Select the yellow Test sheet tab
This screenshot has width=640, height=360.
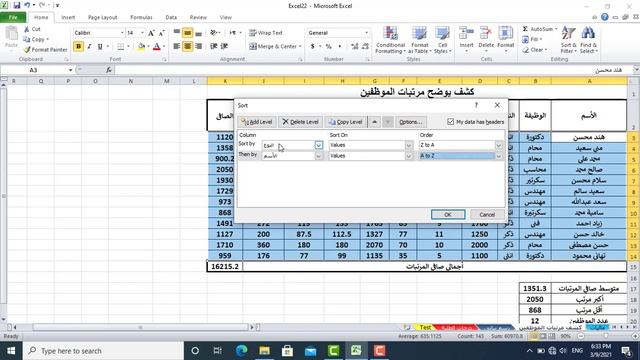(x=424, y=327)
